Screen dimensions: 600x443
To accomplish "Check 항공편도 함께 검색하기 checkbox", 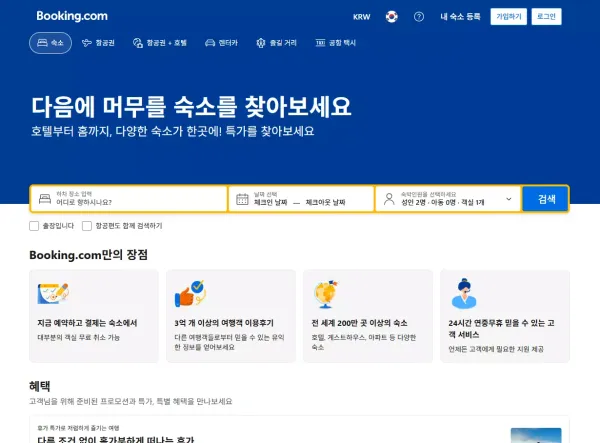I will click(x=87, y=226).
